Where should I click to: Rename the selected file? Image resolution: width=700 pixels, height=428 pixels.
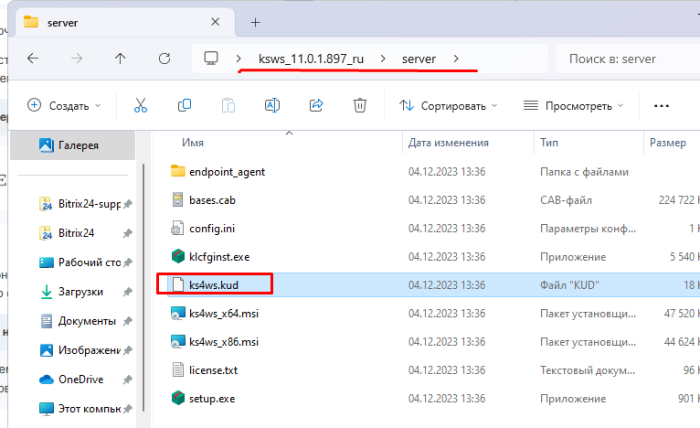point(272,105)
